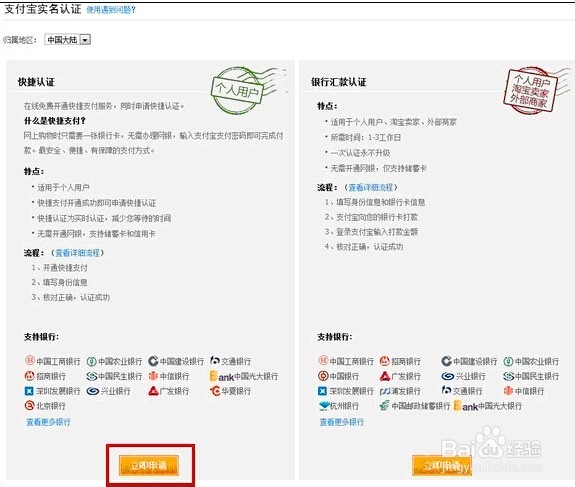Click 查看更多银行 under 银行汇款认证 banks
The width and height of the screenshot is (575, 487).
click(341, 422)
